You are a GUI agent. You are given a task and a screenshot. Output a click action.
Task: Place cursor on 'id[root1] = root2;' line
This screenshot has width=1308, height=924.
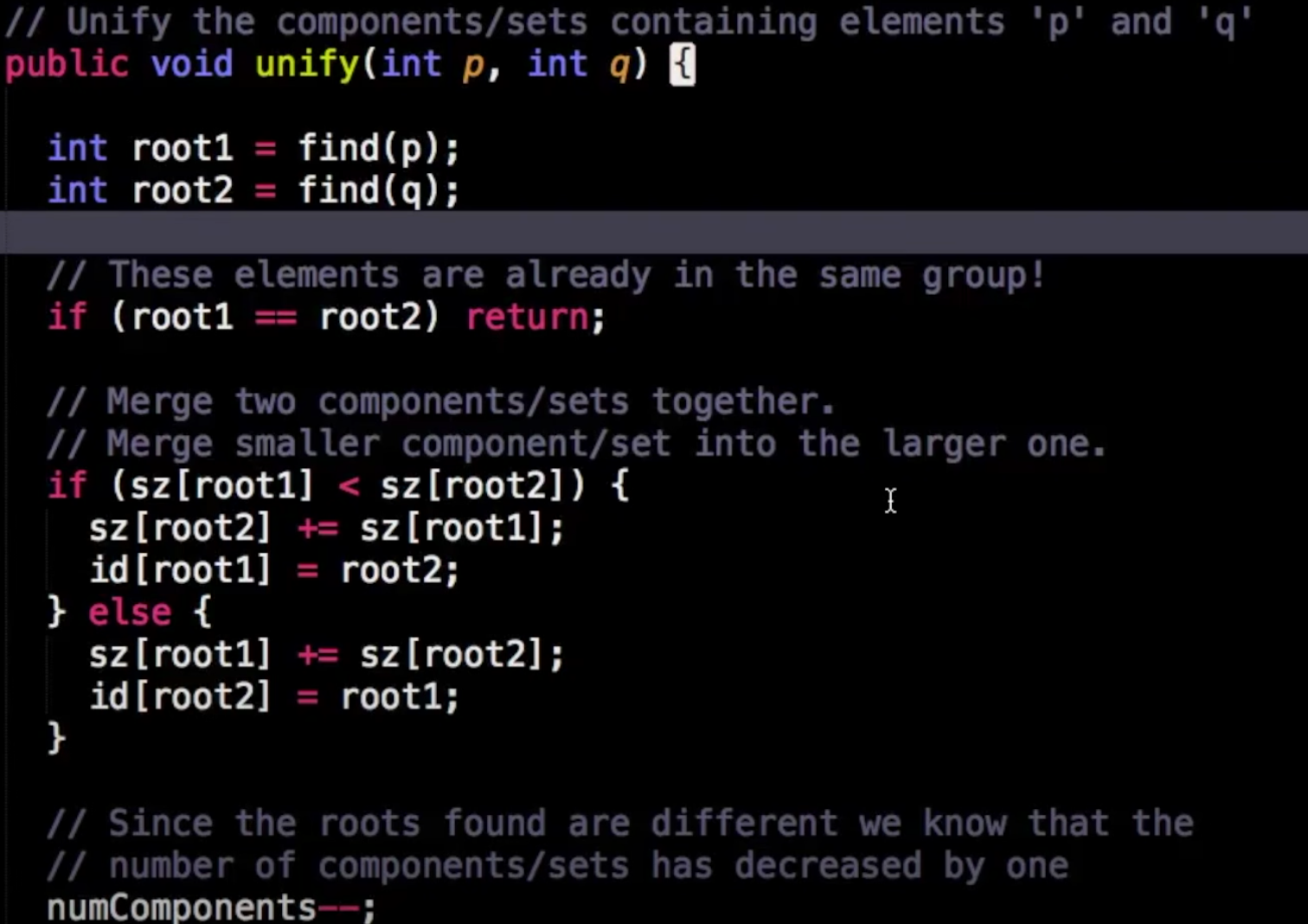pos(274,571)
